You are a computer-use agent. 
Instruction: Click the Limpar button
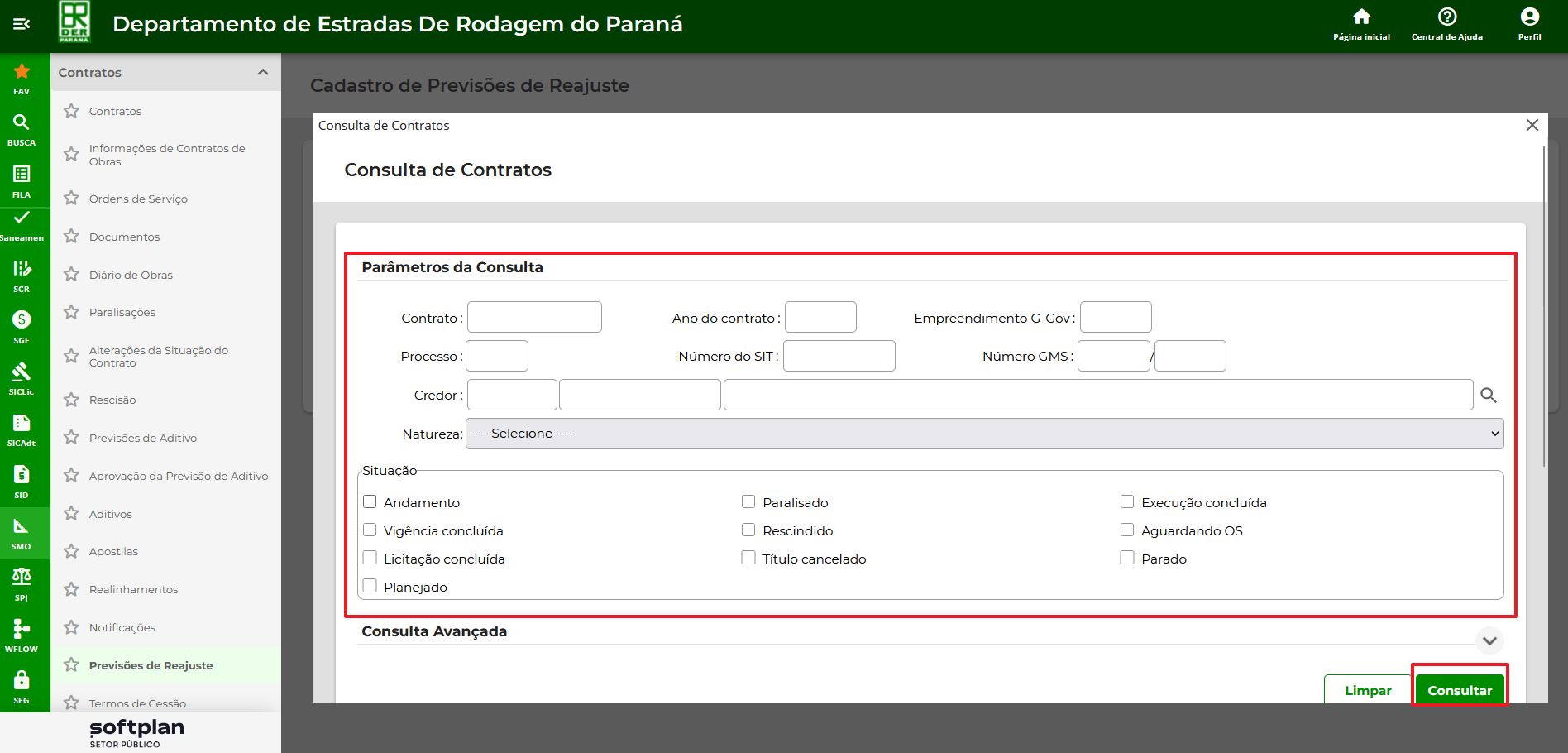pos(1367,690)
